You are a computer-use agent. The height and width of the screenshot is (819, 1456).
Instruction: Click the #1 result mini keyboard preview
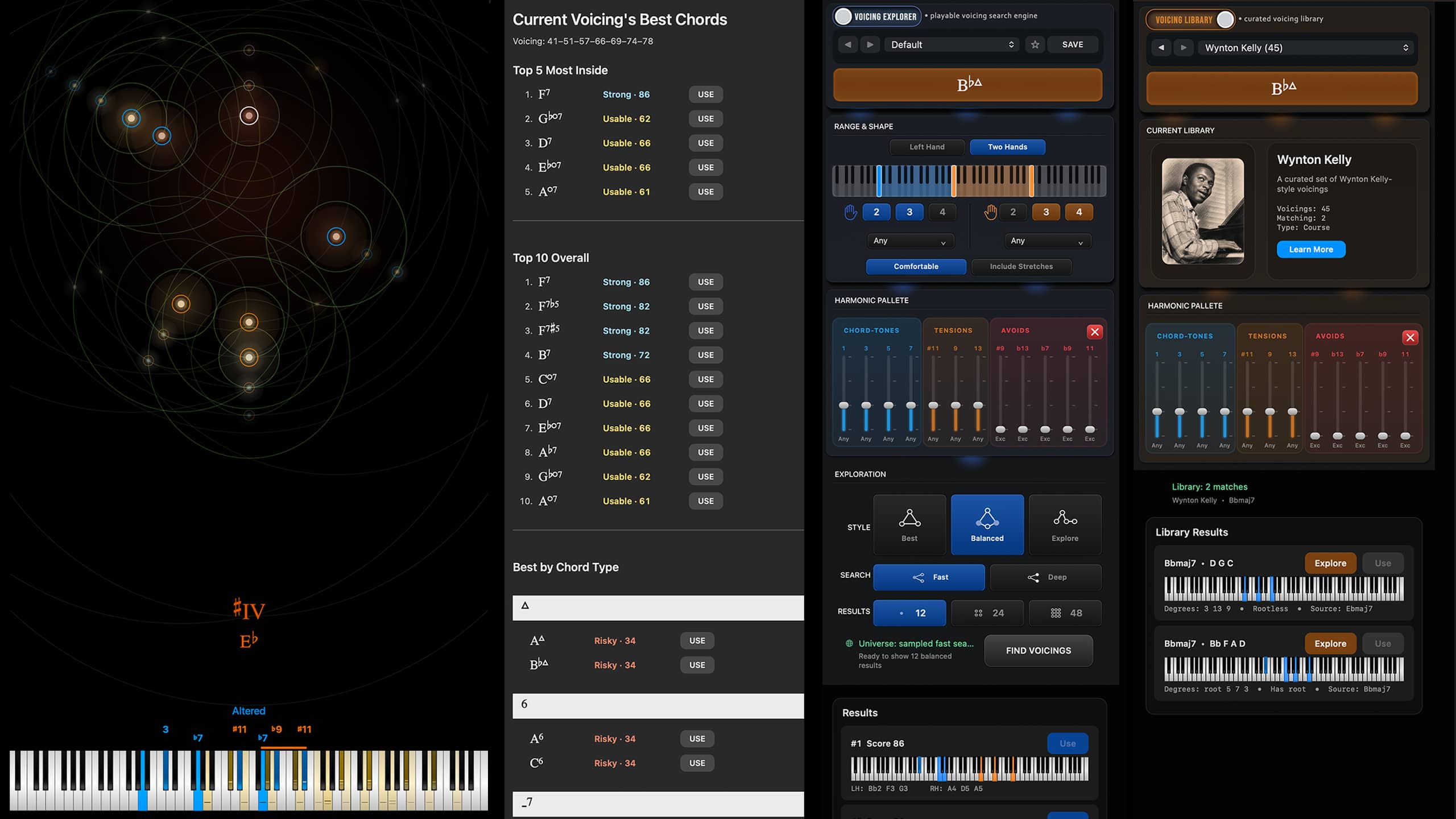(969, 768)
